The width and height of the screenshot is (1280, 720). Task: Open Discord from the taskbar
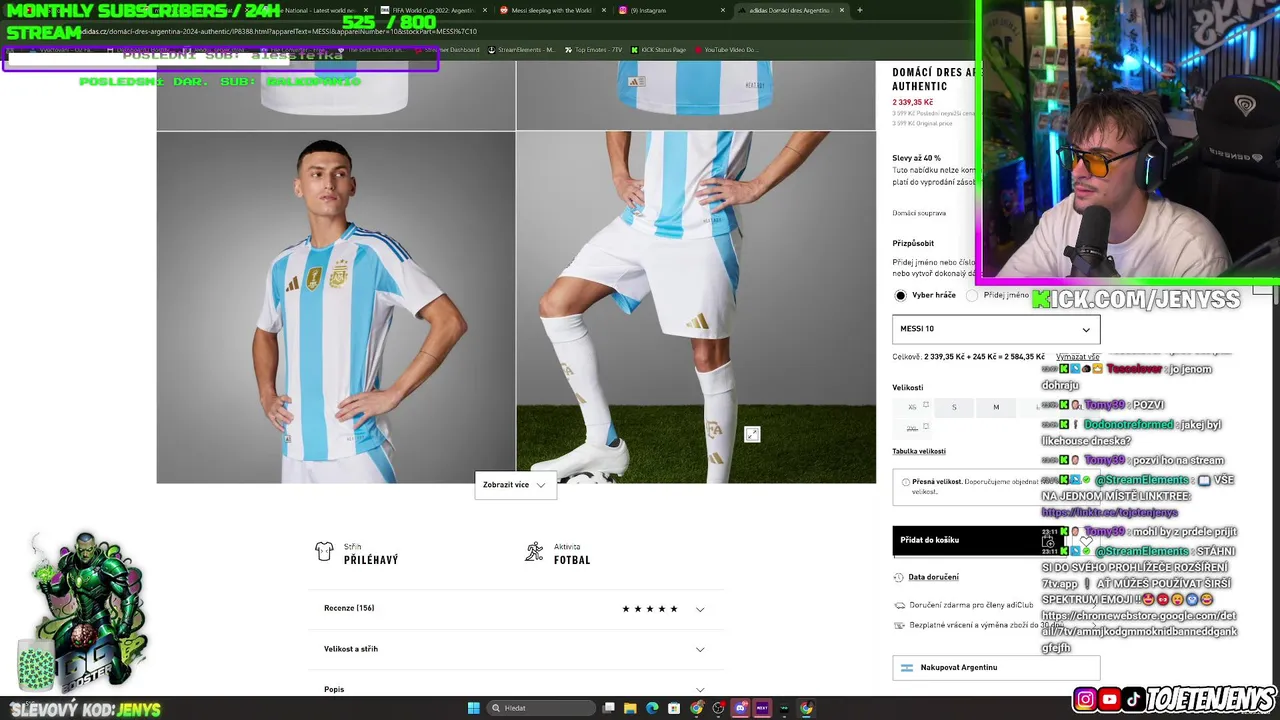point(740,708)
